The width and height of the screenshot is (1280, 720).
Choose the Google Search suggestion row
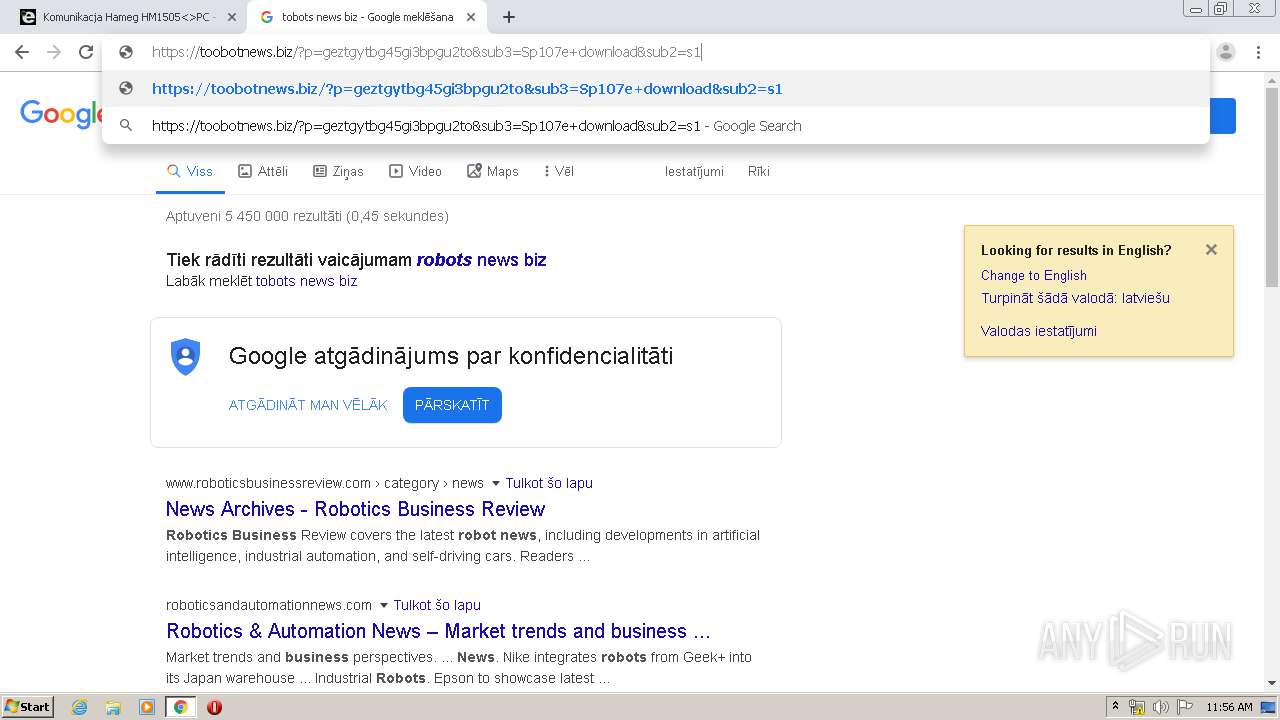point(656,125)
